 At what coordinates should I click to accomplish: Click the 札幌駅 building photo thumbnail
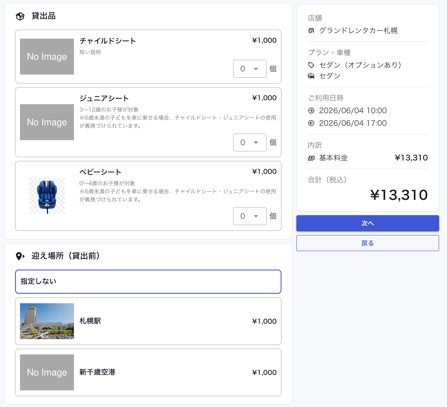coord(47,321)
